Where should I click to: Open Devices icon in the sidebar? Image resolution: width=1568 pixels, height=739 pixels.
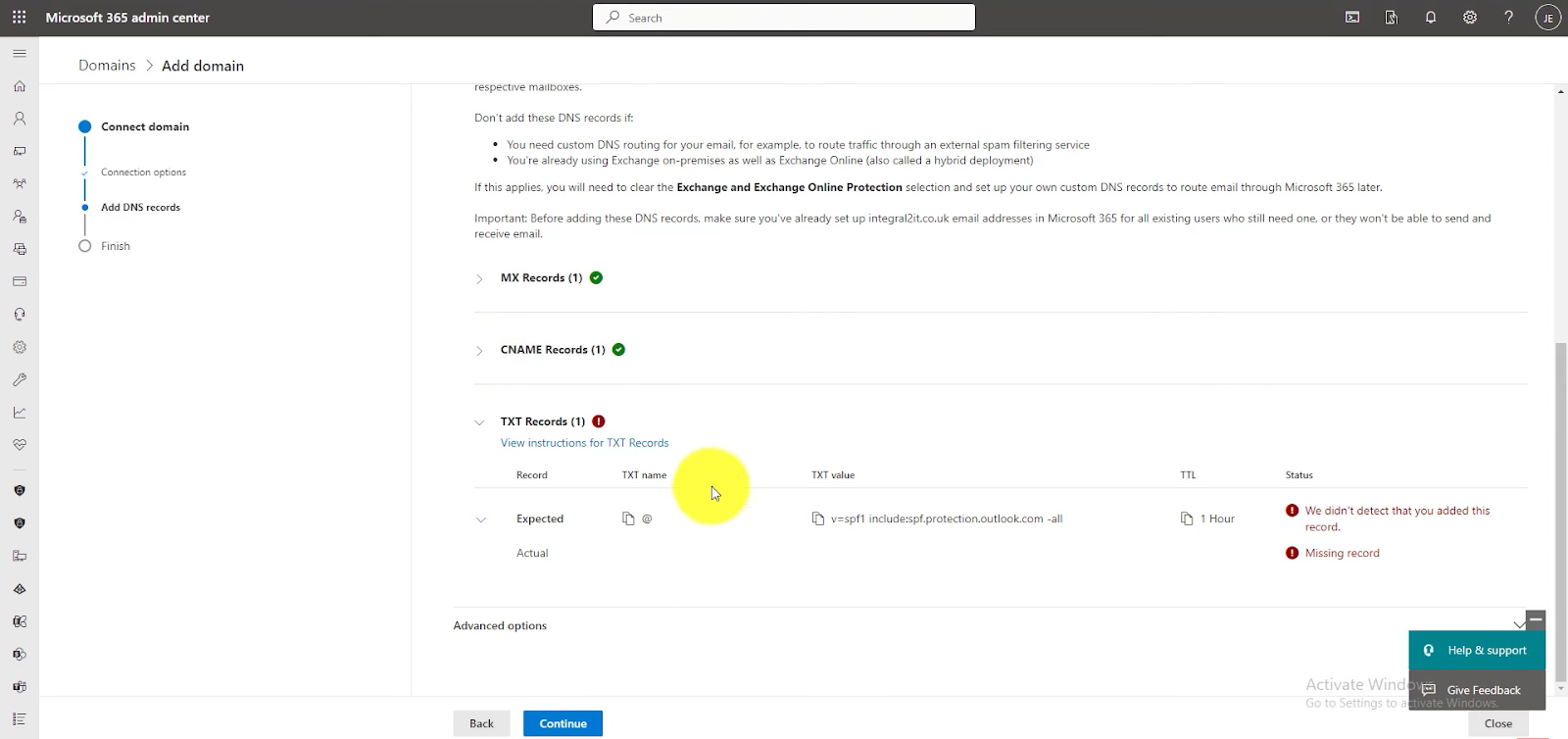pos(20,151)
